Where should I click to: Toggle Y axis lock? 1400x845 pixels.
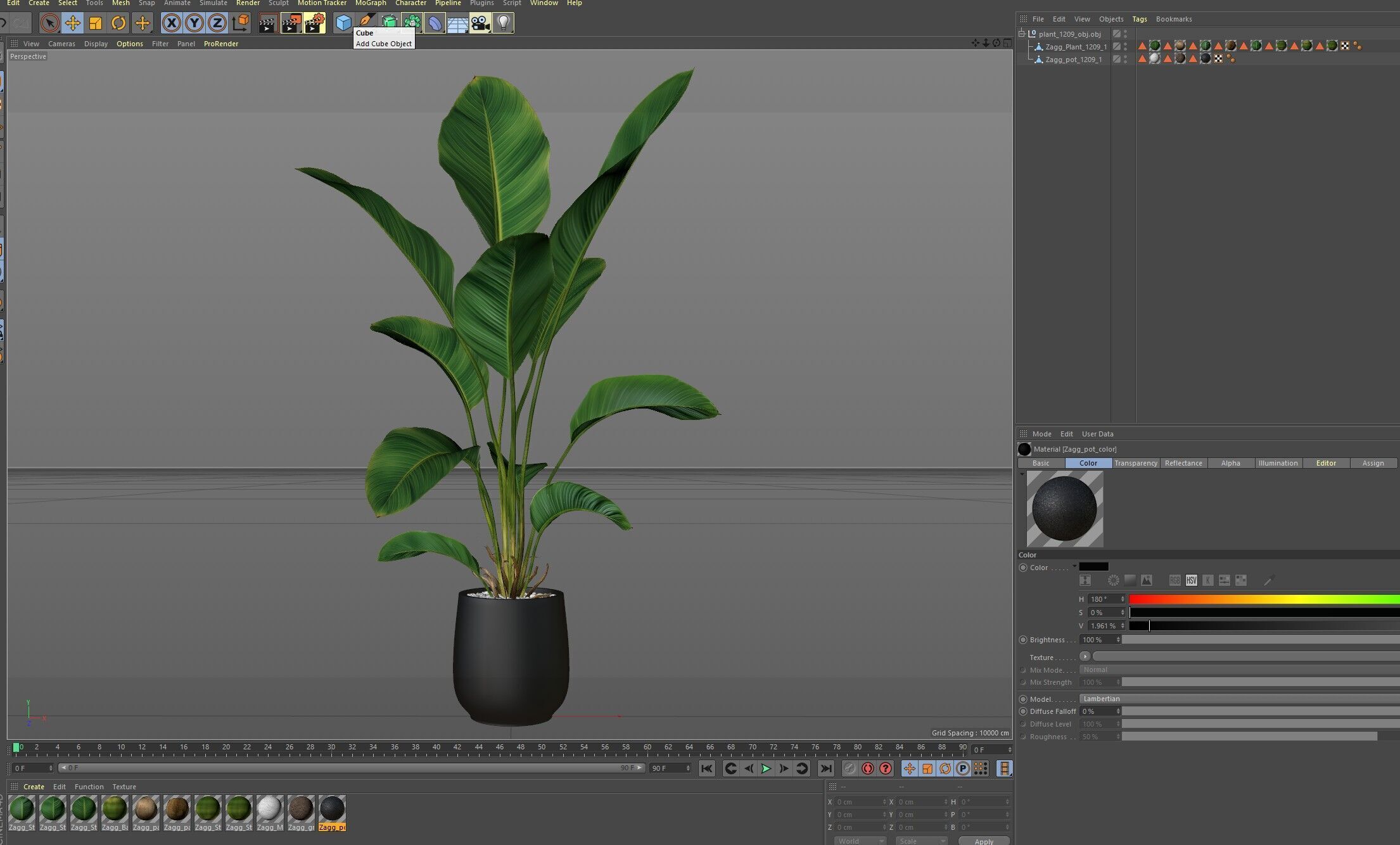click(x=194, y=23)
